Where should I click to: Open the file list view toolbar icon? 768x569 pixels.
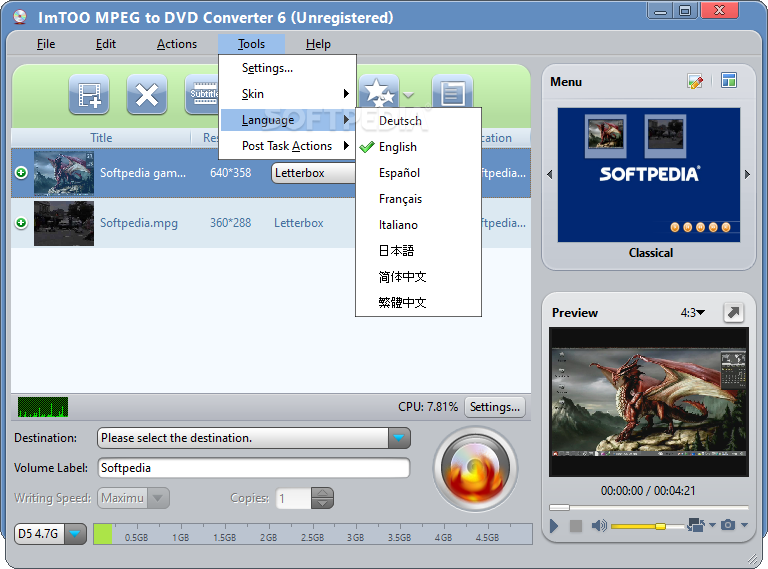point(452,93)
